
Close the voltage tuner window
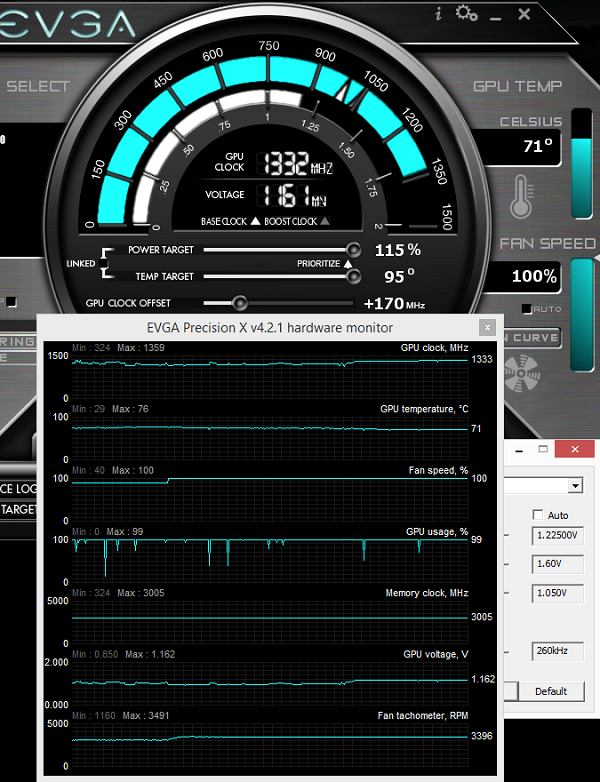(x=575, y=449)
